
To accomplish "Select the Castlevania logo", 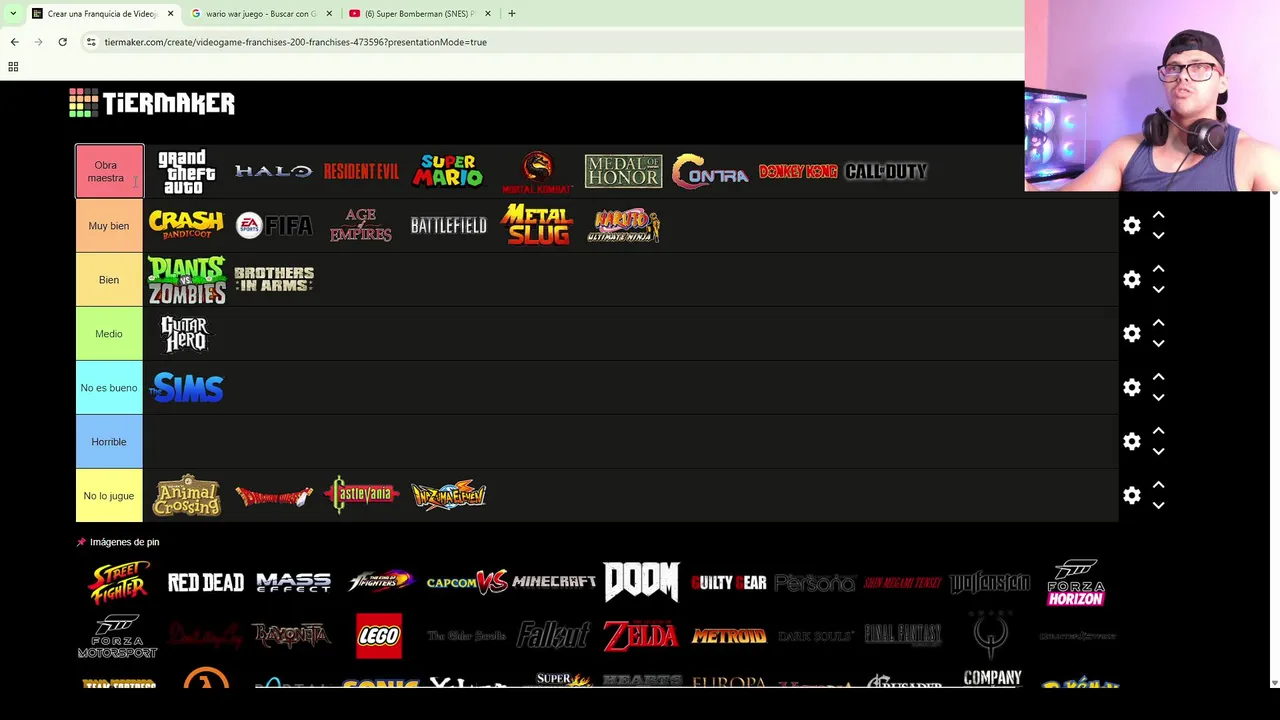I will pos(361,495).
